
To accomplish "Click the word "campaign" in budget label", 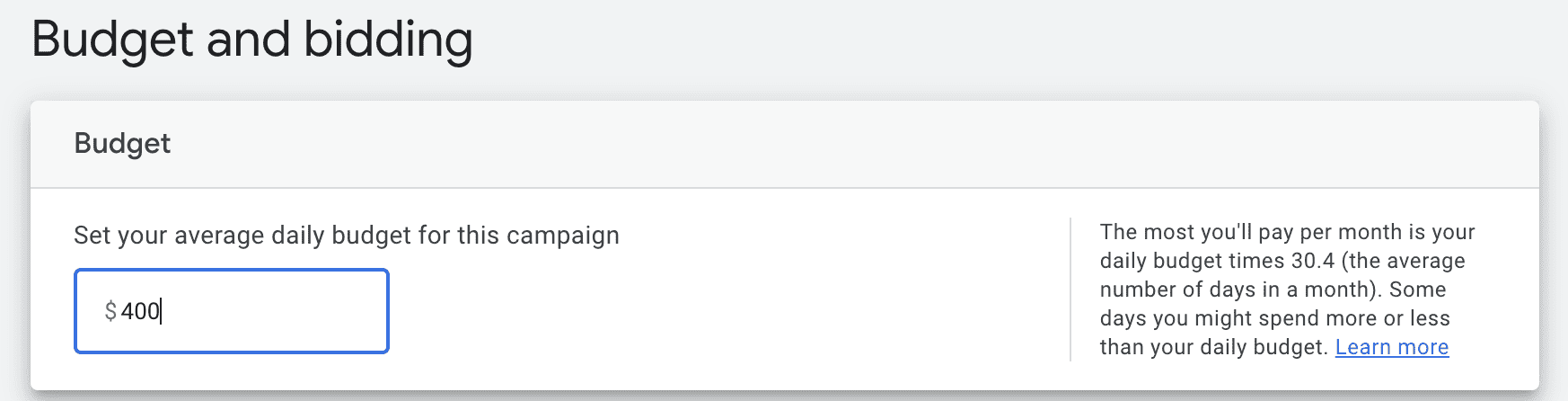I will tap(562, 236).
